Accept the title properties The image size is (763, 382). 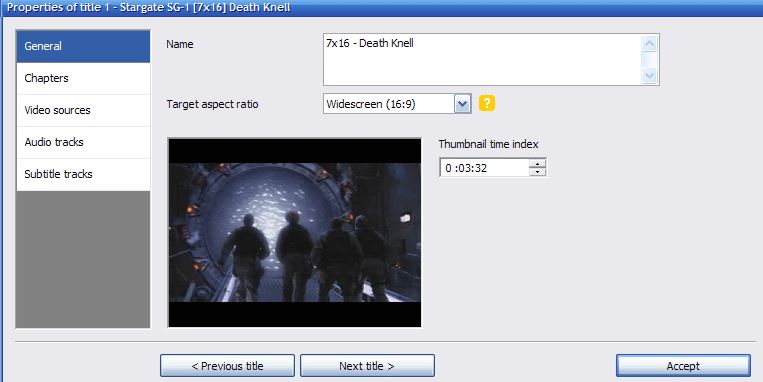click(683, 366)
